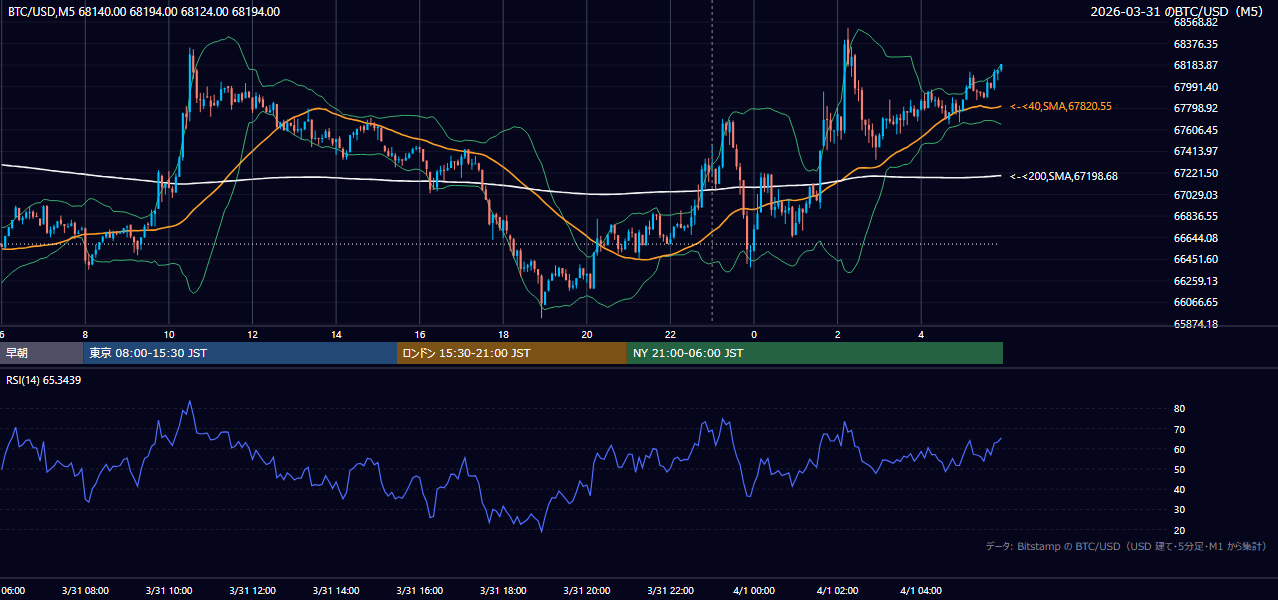Viewport: 1278px width, 600px height.
Task: Click the 3/31 20:00 date label
Action: point(587,591)
